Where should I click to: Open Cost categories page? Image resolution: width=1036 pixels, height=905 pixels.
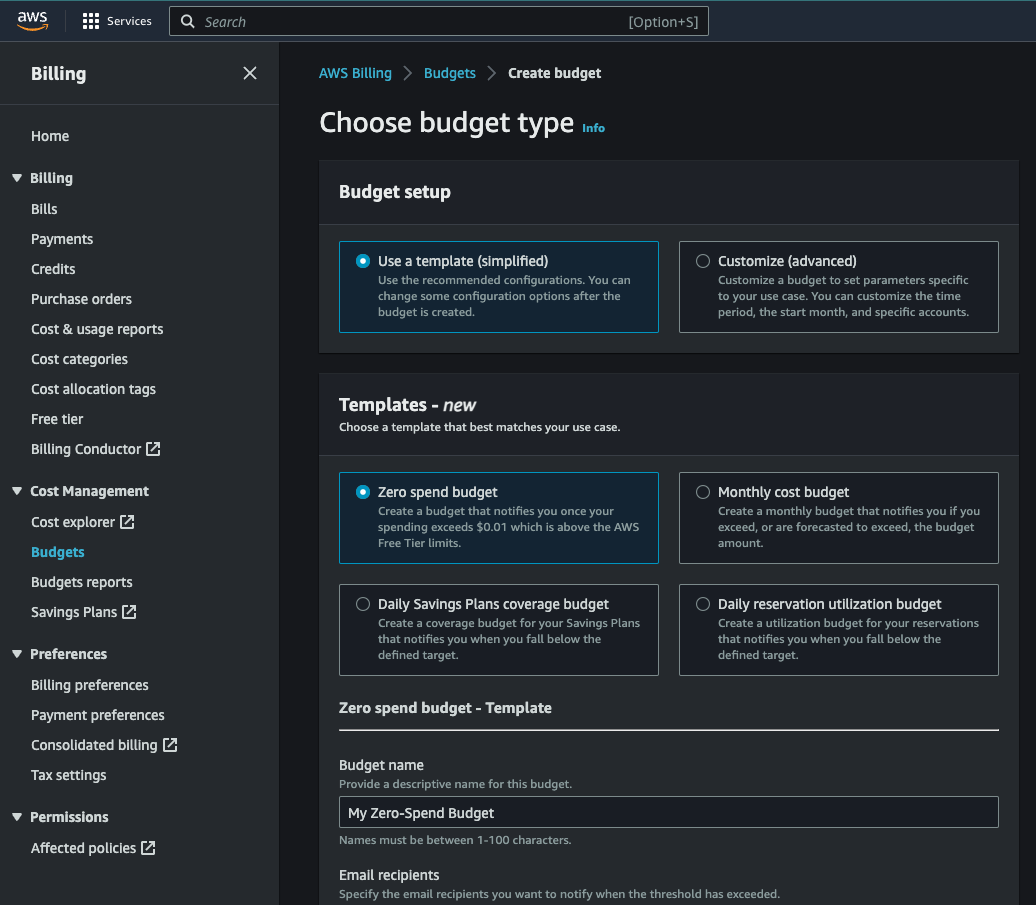79,359
